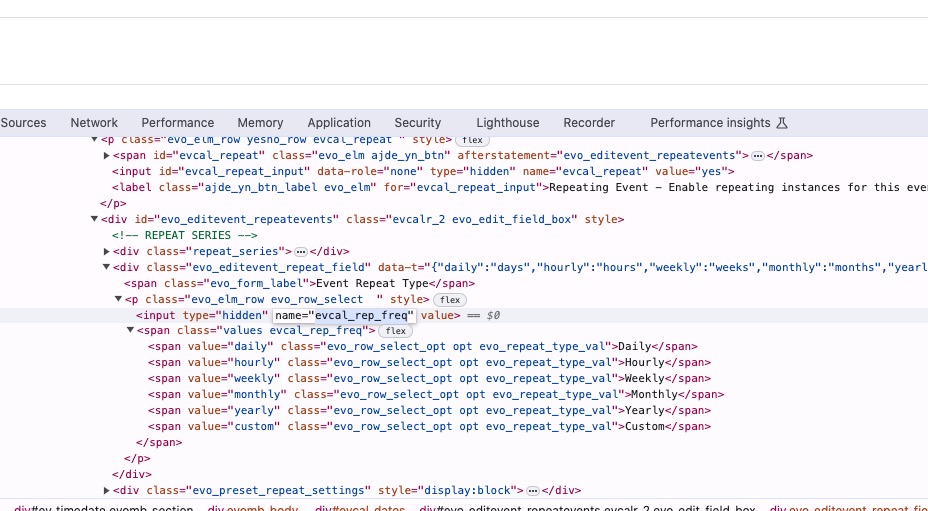Viewport: 928px width, 511px height.
Task: Click the ellipsis in evo_preset_repeat_settings div
Action: point(533,491)
